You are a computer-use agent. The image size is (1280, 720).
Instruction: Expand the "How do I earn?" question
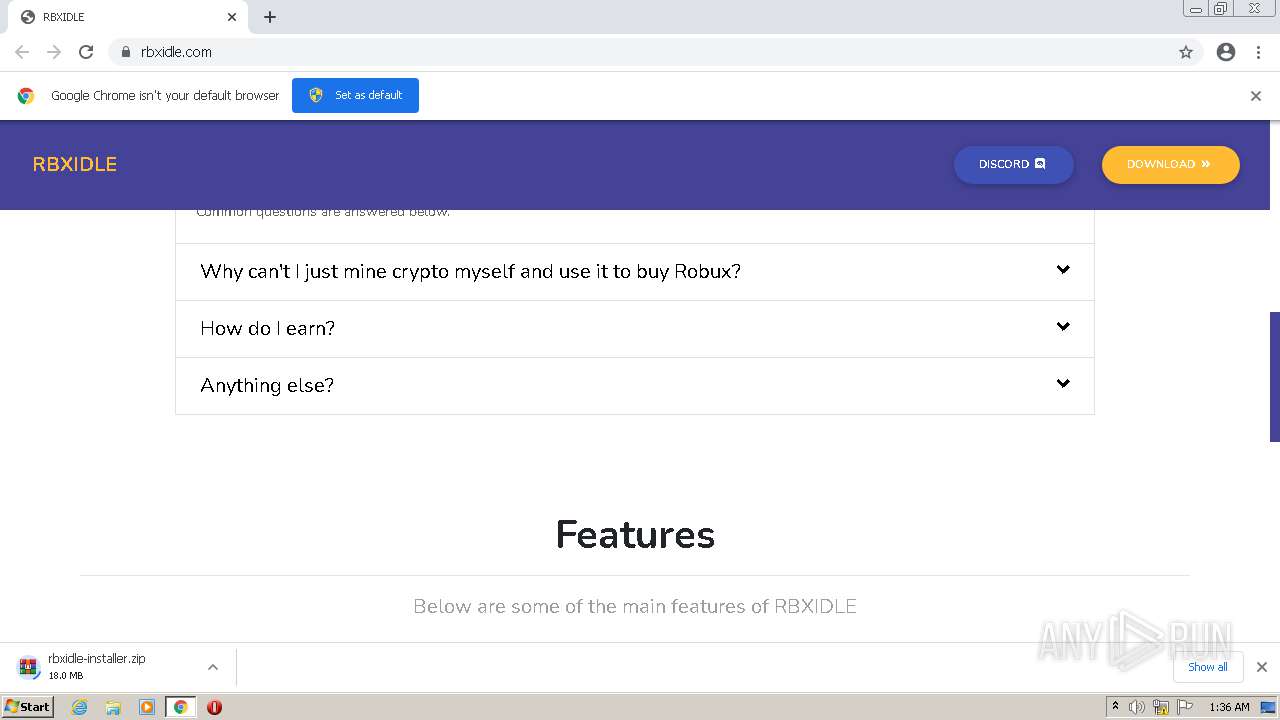click(635, 328)
